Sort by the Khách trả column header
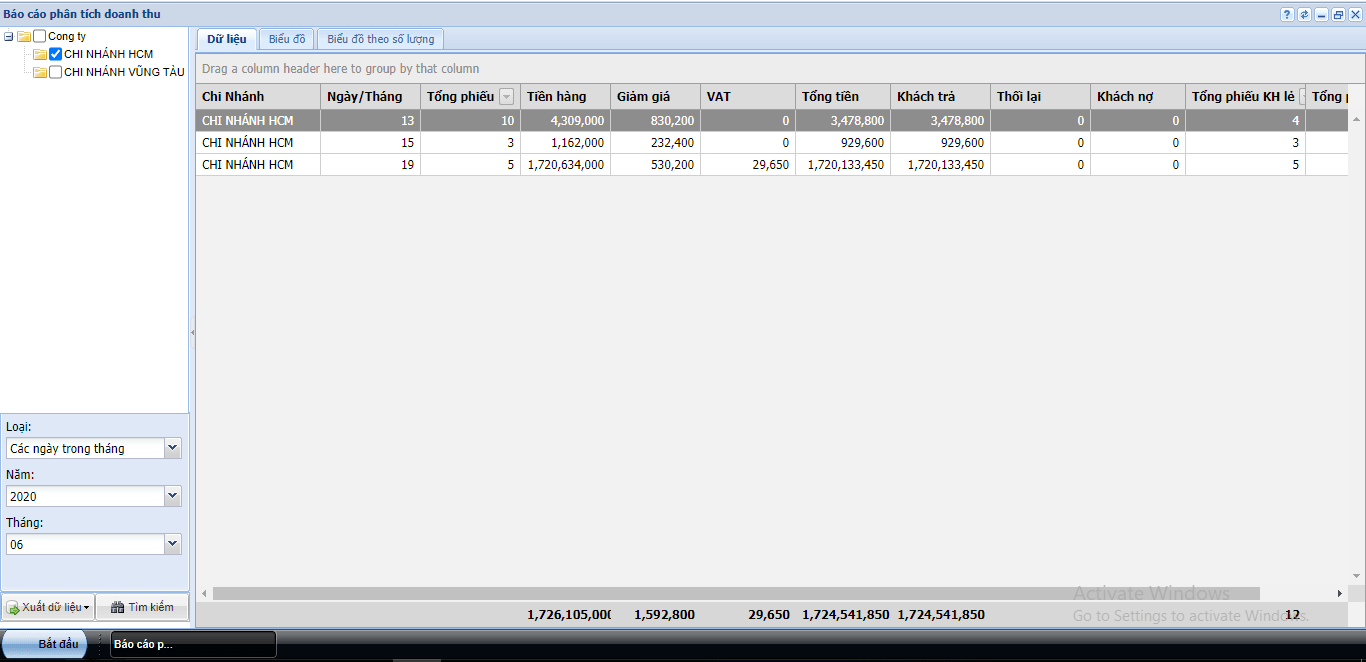This screenshot has height=662, width=1366. coord(940,97)
